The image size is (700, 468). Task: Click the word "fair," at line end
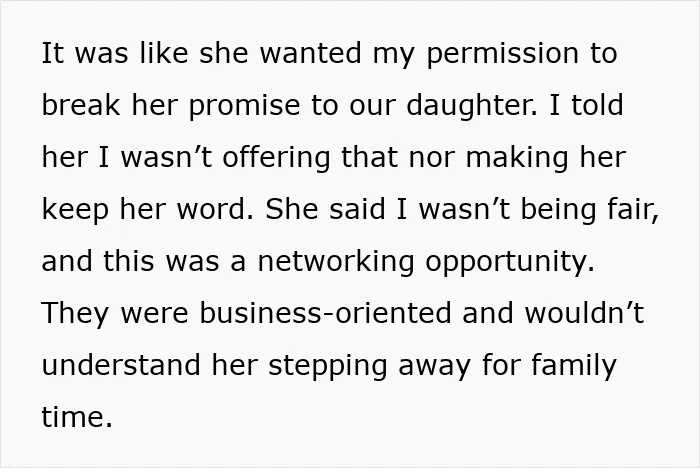point(632,209)
